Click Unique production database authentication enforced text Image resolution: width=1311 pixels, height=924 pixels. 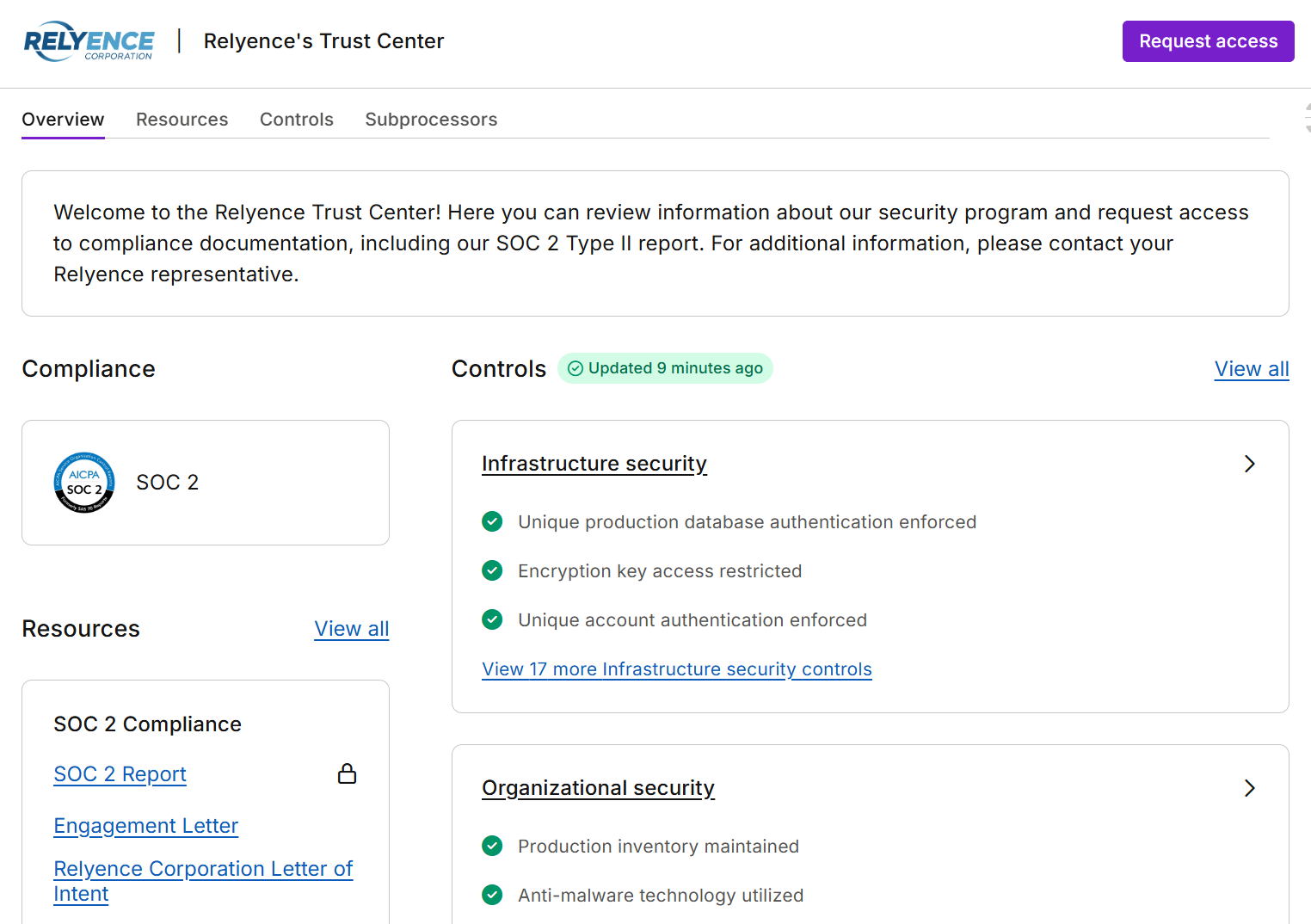point(747,522)
